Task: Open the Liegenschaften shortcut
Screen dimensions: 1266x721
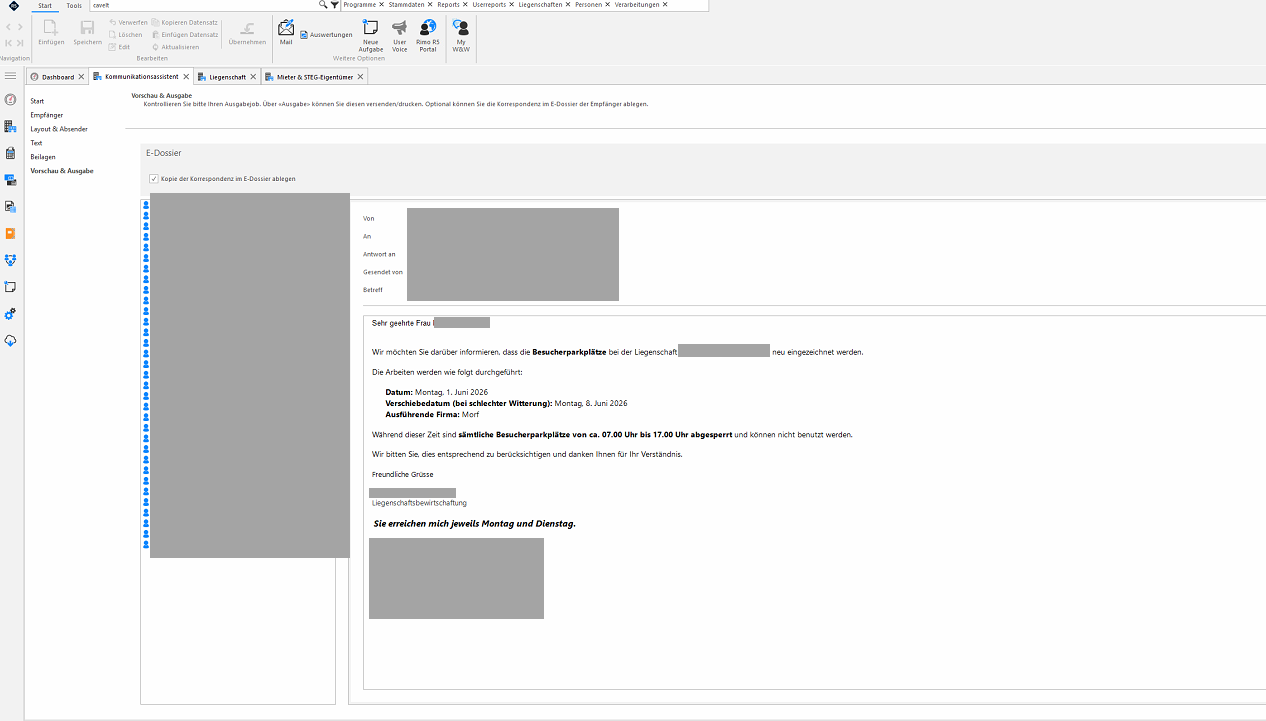Action: [x=540, y=5]
